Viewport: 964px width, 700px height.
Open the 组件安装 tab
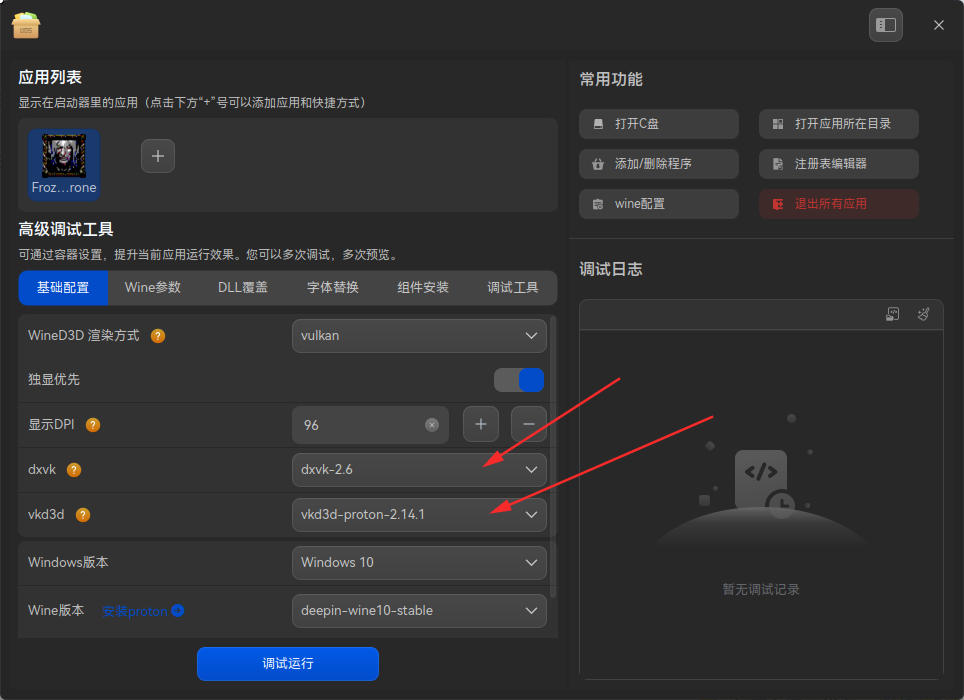click(423, 288)
